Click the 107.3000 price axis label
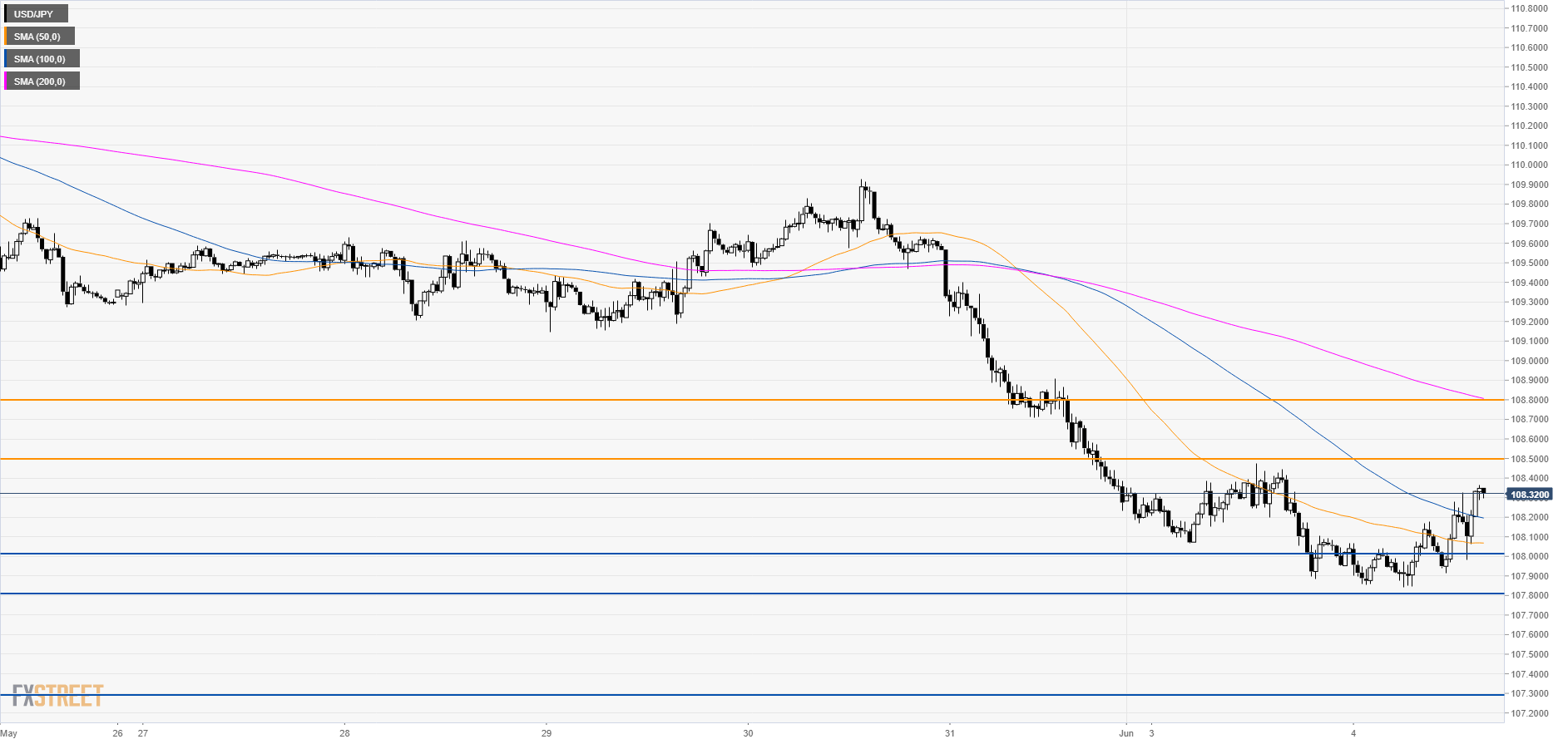The width and height of the screenshot is (1568, 744). point(1529,693)
